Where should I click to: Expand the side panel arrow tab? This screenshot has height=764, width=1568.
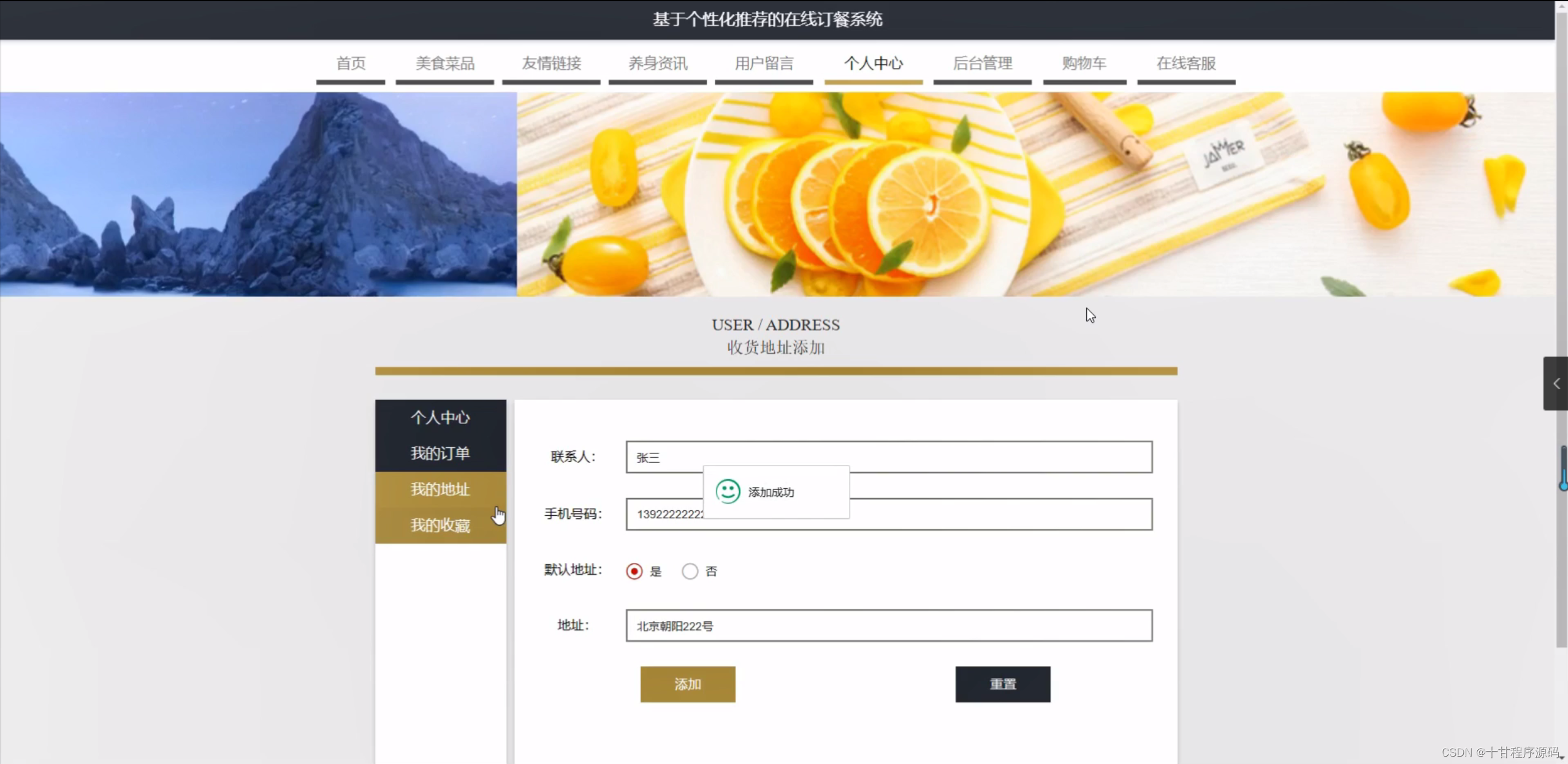coord(1555,384)
